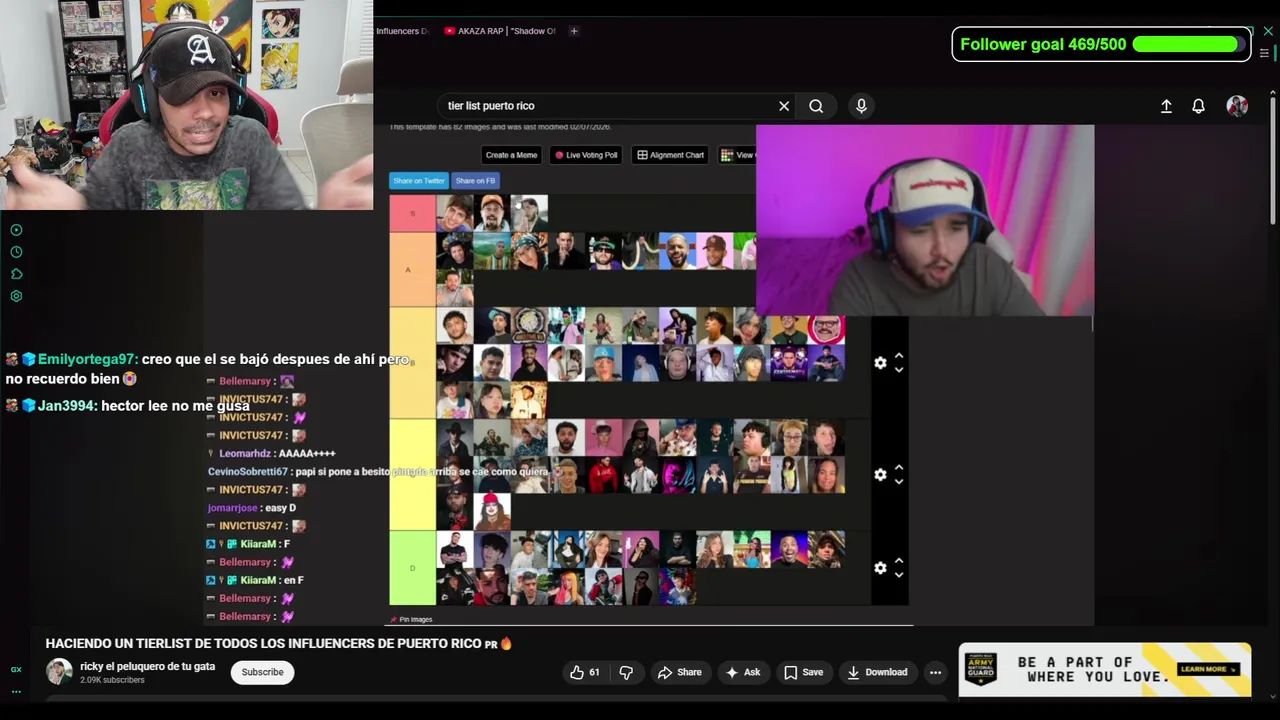Open gear for the tier row directly below A
Image resolution: width=1280 pixels, height=720 pixels.
click(880, 363)
